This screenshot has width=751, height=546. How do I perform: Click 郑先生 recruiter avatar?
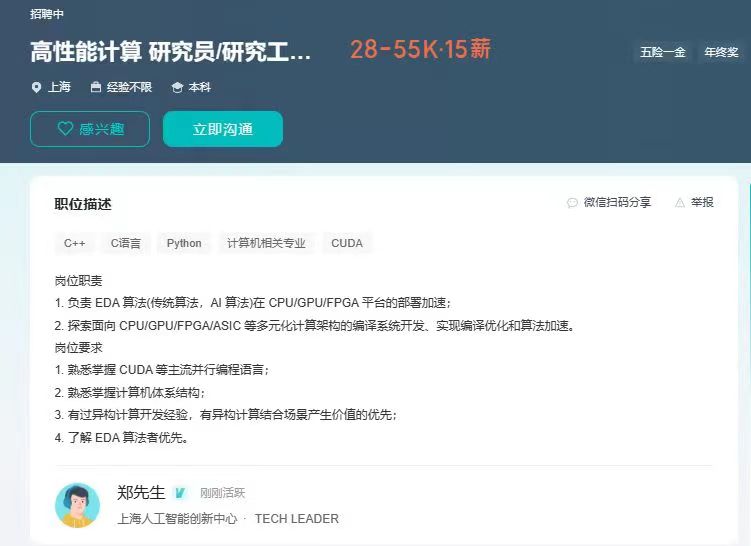78,505
